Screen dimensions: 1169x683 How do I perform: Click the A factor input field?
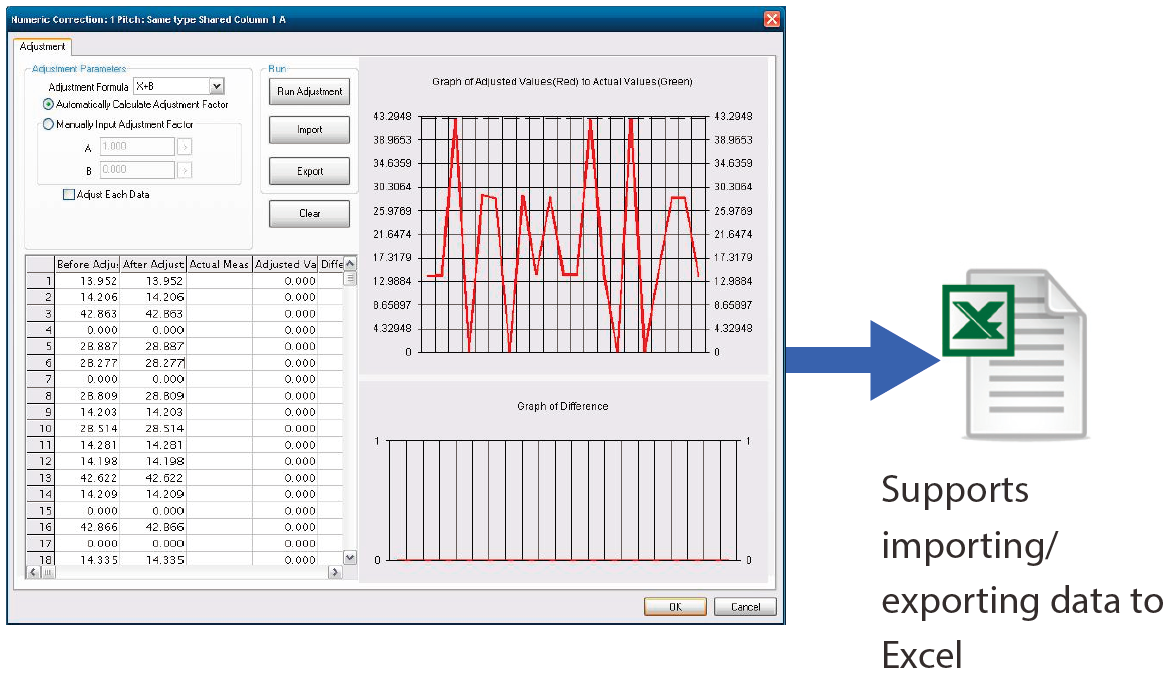137,147
